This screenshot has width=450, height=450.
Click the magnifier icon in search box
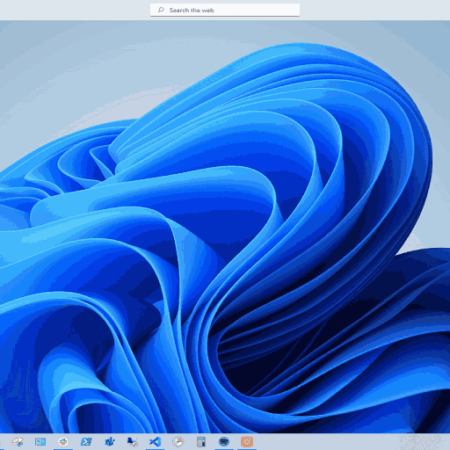(x=161, y=10)
